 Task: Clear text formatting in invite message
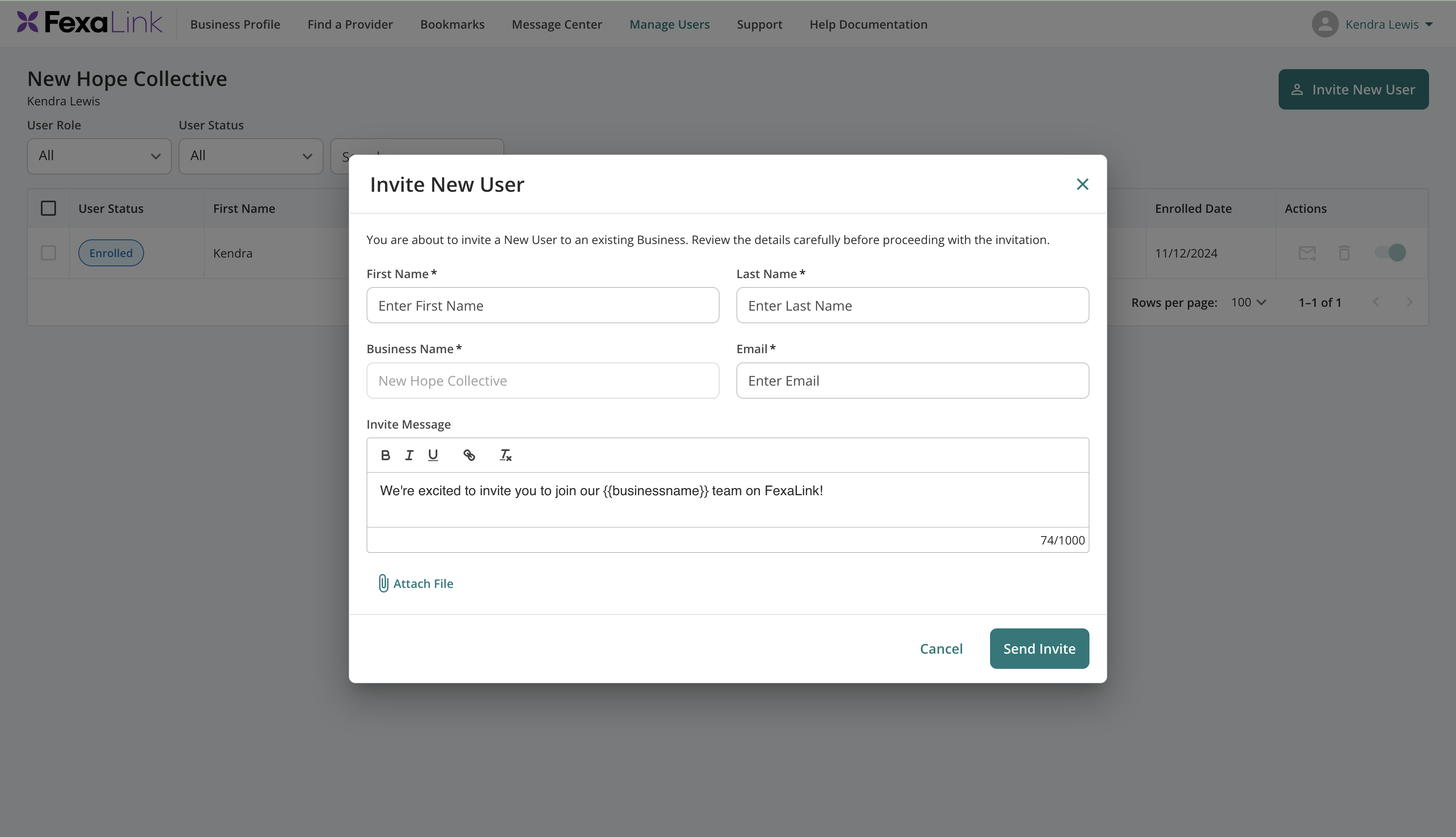505,455
